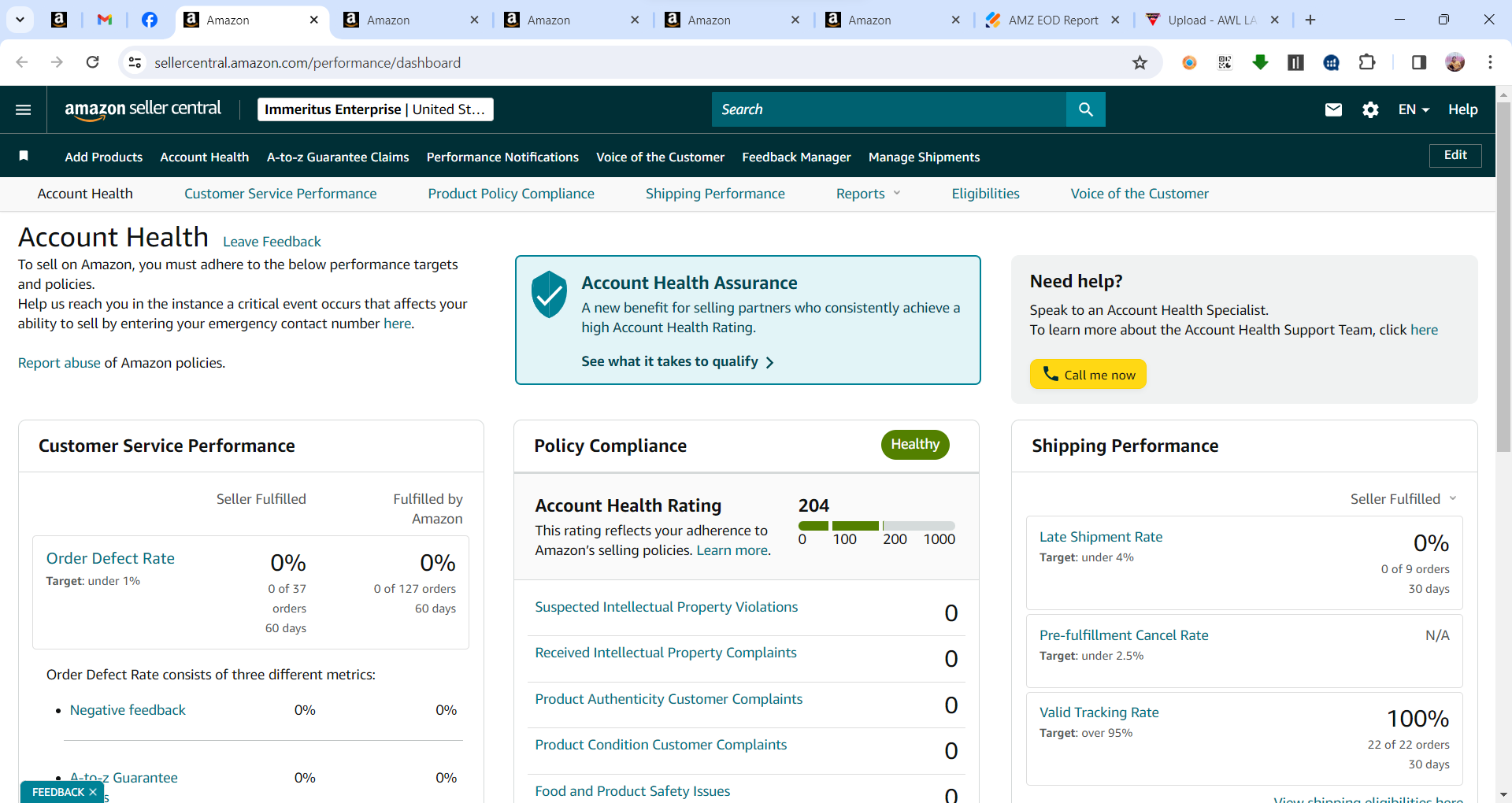This screenshot has height=803, width=1512.
Task: Click the bookmark flag icon in the favorites bar
Action: point(24,156)
